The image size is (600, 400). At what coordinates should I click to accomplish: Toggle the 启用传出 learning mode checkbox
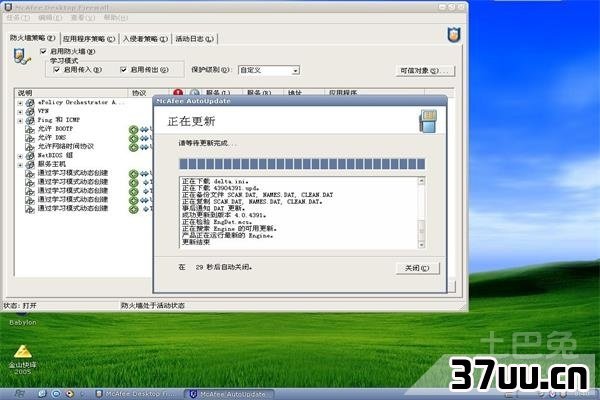click(123, 69)
